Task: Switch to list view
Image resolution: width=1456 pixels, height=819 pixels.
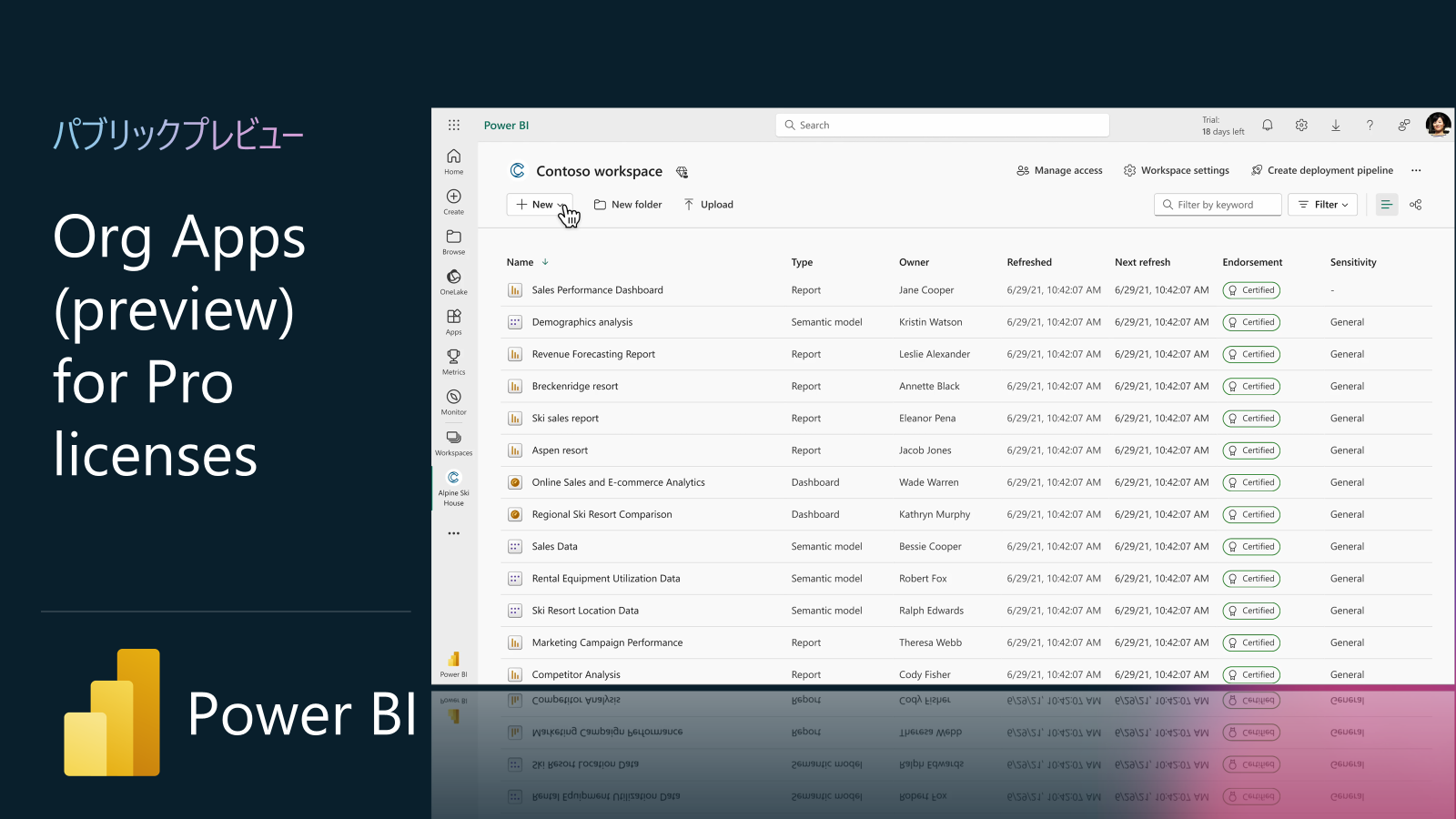Action: coord(1387,205)
